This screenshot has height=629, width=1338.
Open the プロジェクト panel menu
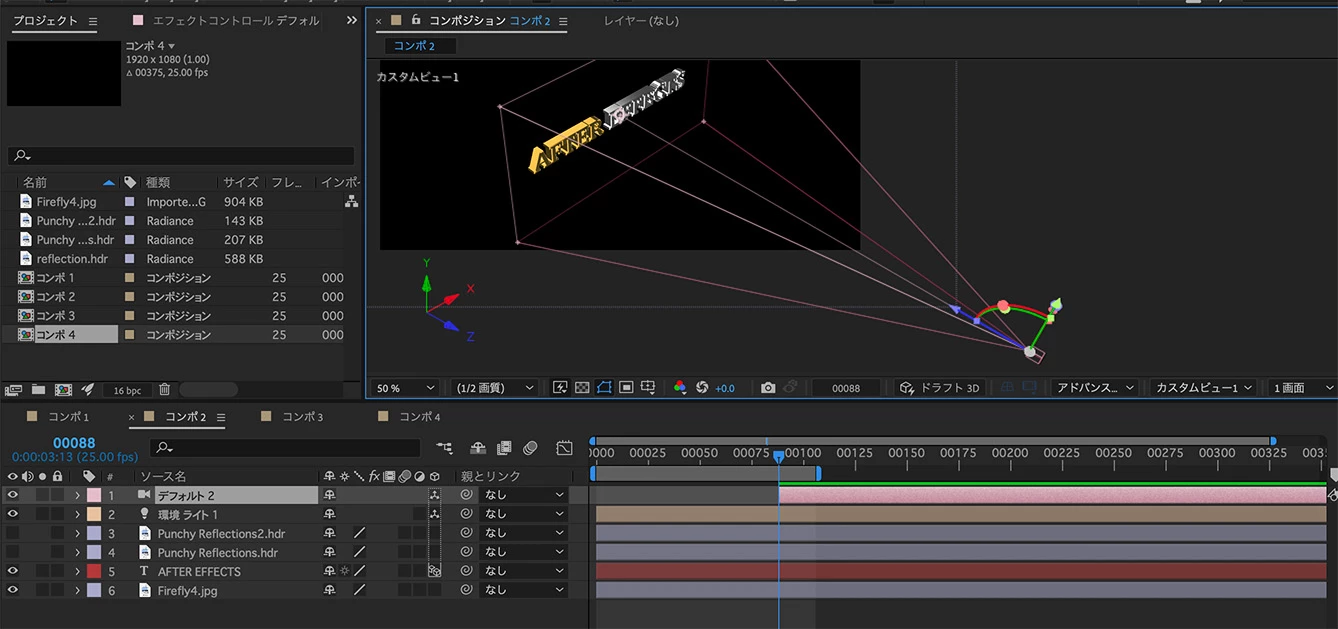click(x=93, y=21)
